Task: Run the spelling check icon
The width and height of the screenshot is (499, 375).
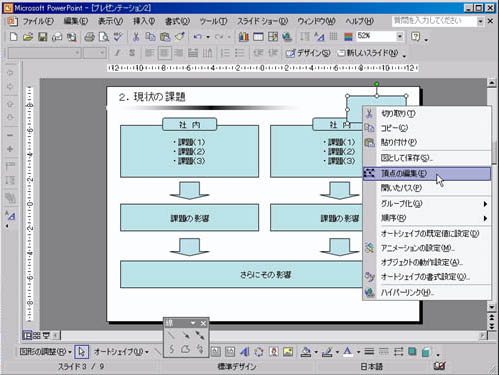Action: point(118,36)
